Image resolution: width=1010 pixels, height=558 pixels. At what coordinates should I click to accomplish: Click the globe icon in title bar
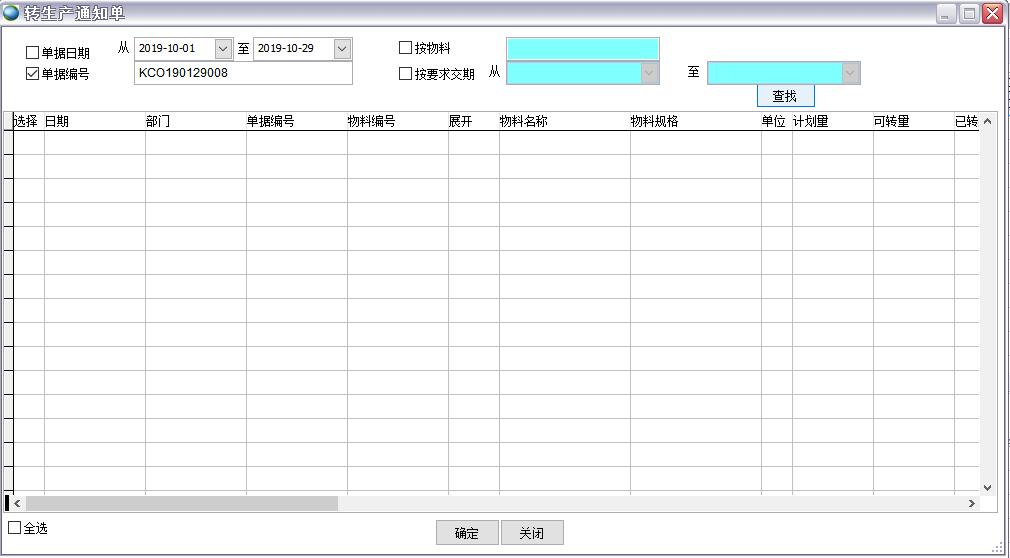click(x=11, y=13)
